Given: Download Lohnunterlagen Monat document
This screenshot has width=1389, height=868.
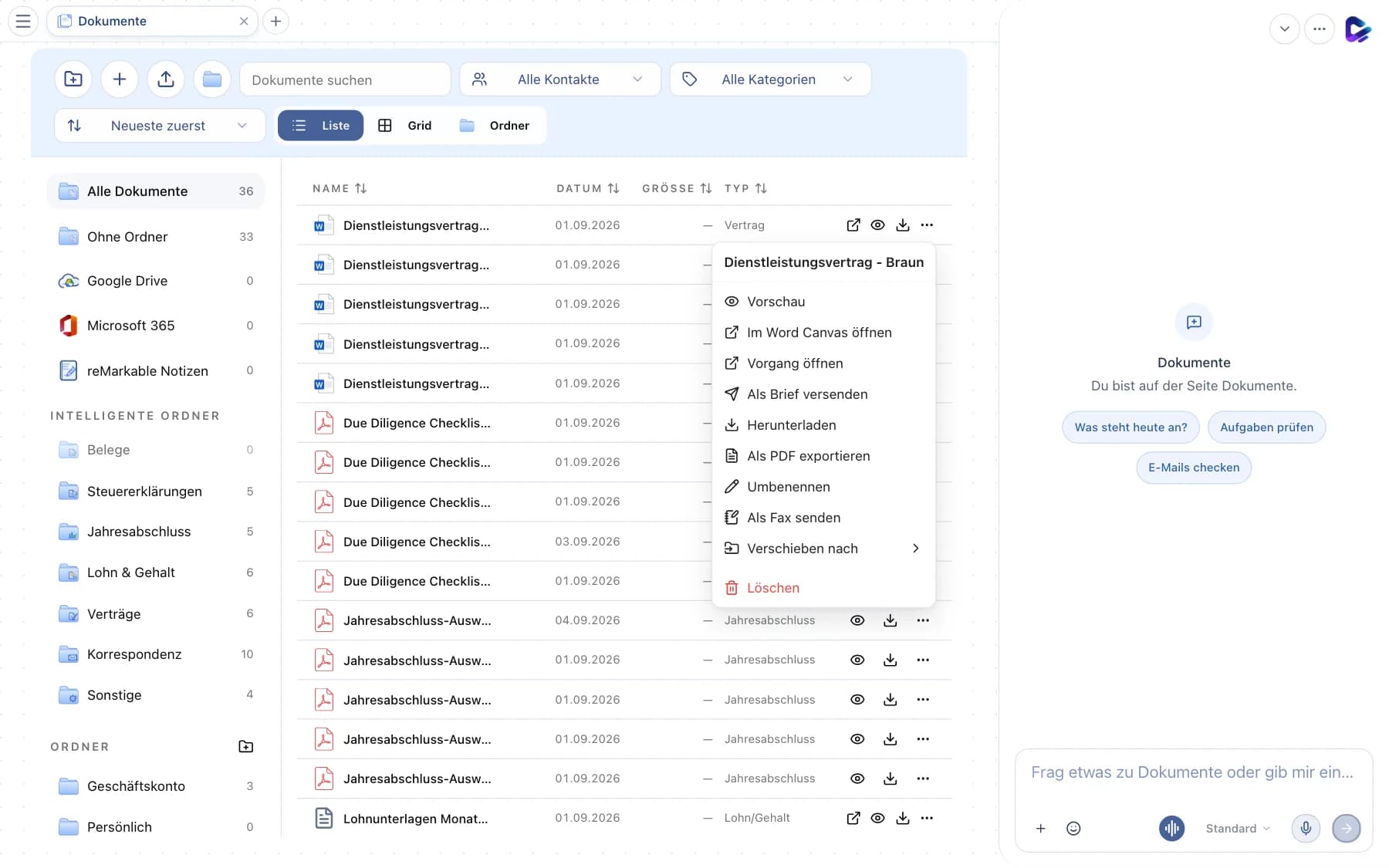Looking at the screenshot, I should 903,818.
